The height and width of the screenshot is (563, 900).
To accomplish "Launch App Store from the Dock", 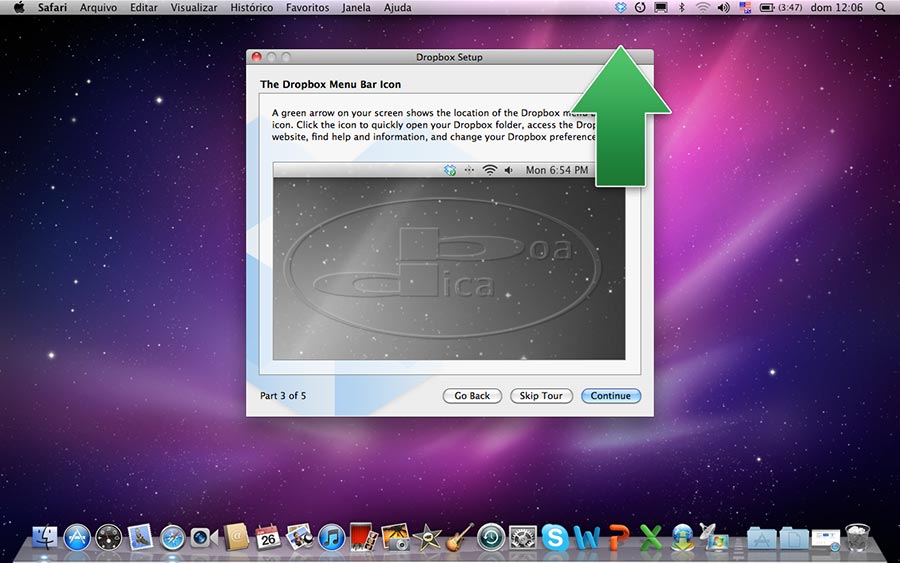I will point(77,538).
